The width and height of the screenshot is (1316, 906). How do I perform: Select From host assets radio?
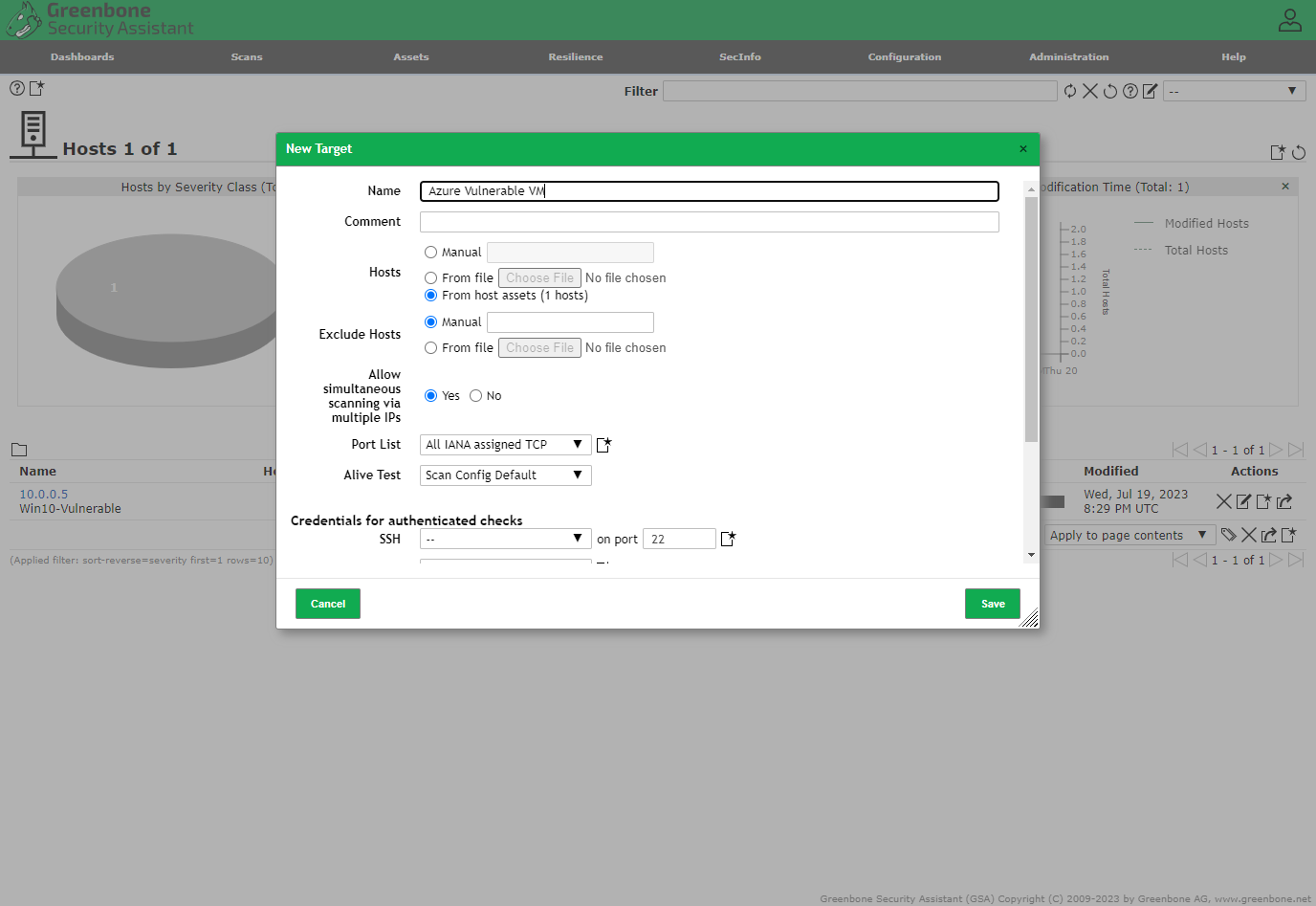(x=430, y=296)
